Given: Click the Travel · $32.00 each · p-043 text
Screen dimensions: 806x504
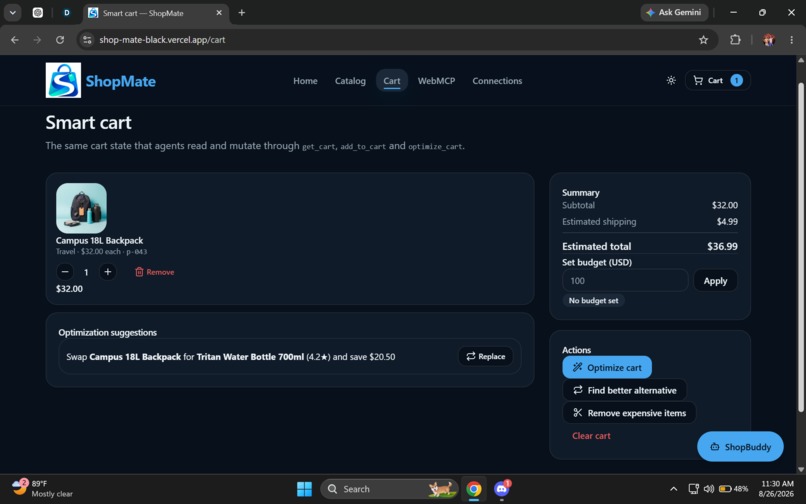Looking at the screenshot, I should coord(101,251).
